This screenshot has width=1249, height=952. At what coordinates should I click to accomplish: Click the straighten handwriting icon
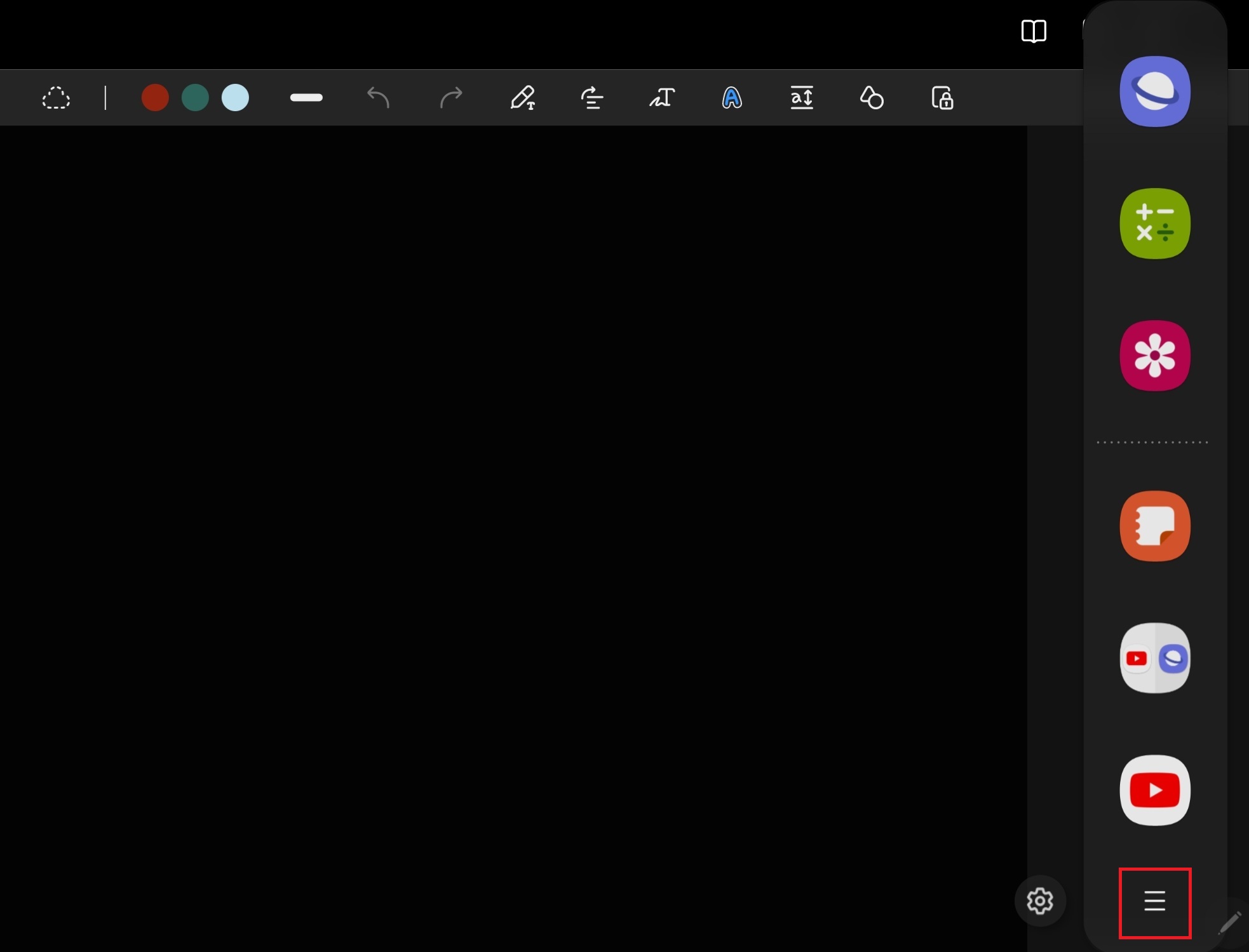[x=592, y=98]
